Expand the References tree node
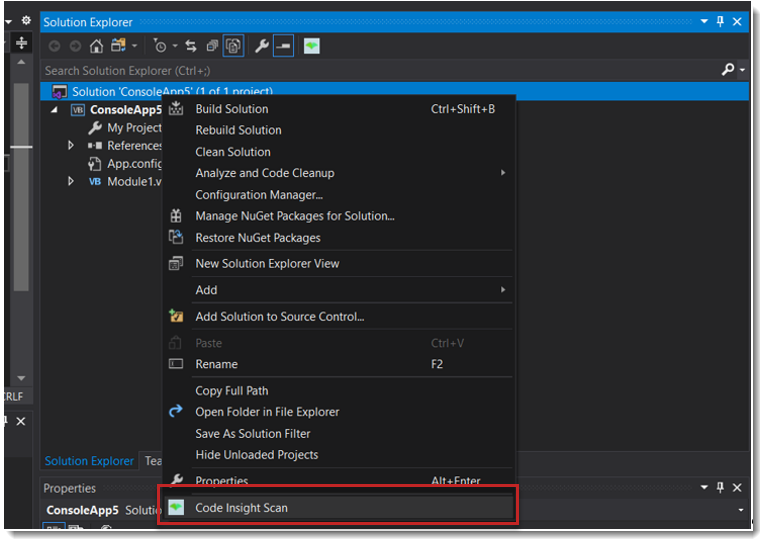760x539 pixels. pos(71,146)
